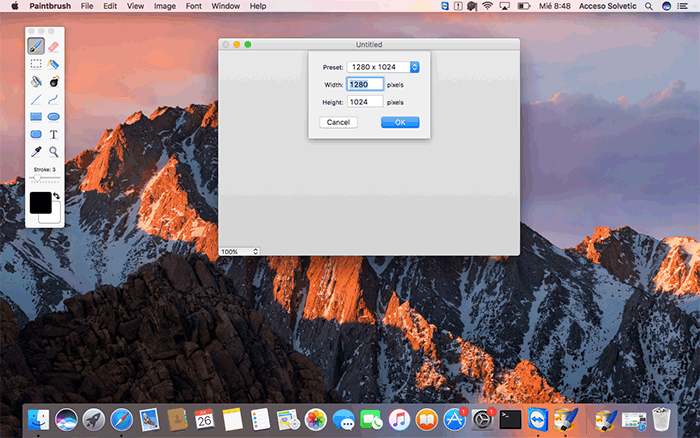Adjust the Stroke width slider
This screenshot has width=700, height=438.
(45, 178)
